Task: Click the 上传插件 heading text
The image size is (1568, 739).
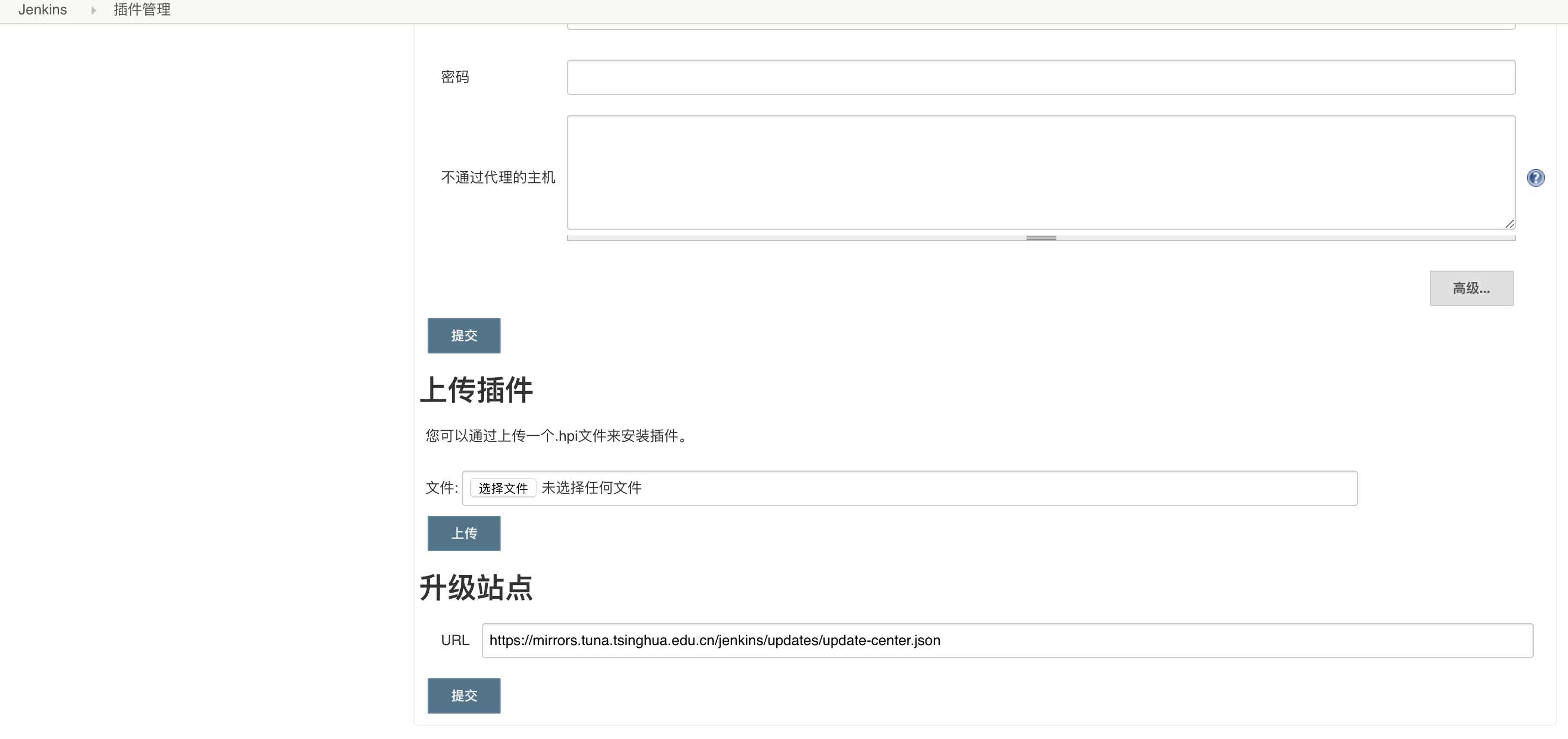Action: coord(477,389)
